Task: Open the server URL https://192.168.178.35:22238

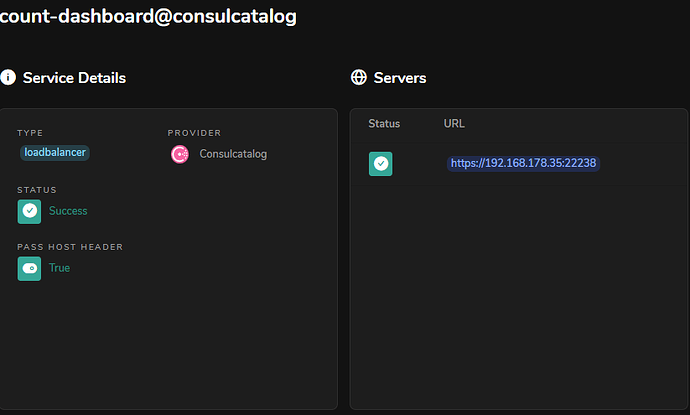Action: click(x=524, y=163)
